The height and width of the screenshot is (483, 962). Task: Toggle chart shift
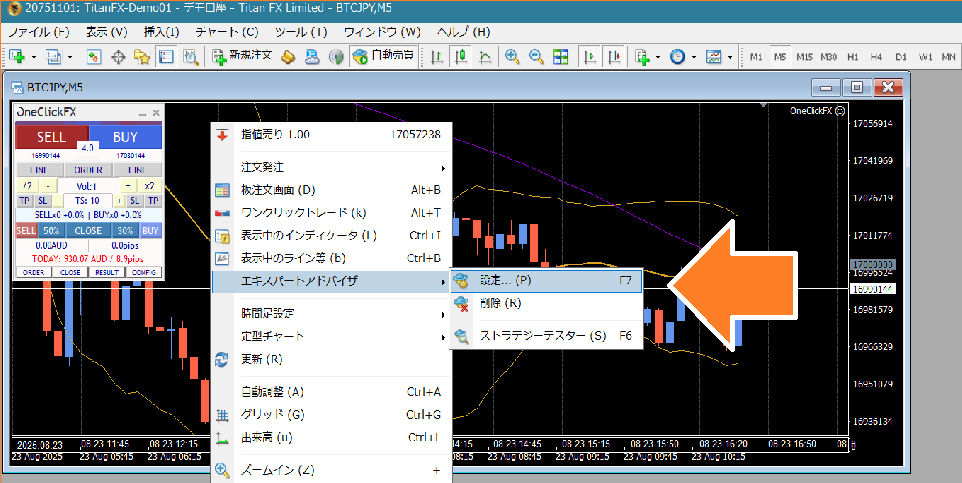coord(614,57)
